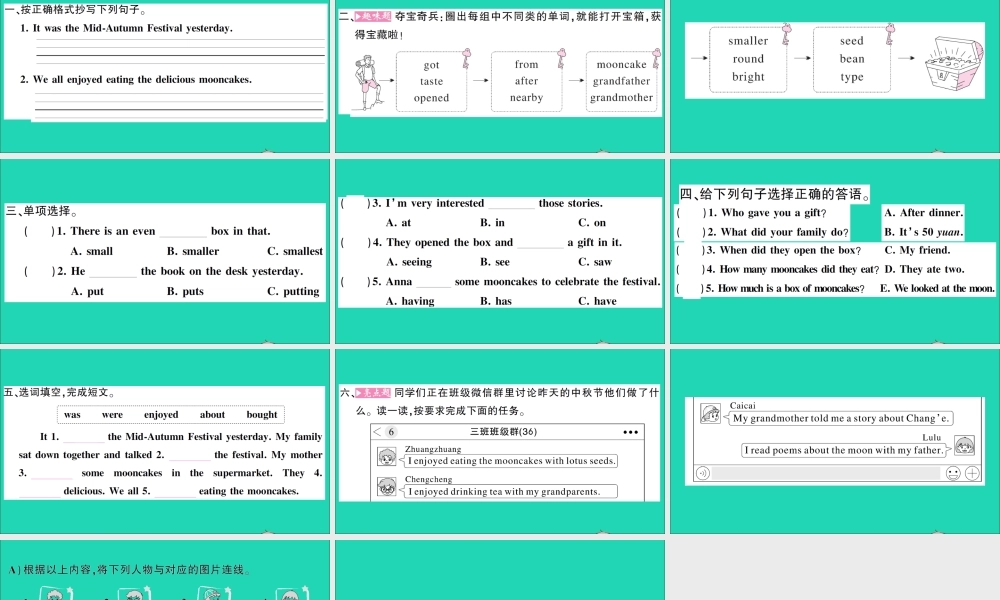The height and width of the screenshot is (600, 1000).
Task: Click the word 'was' in the word bank
Action: [x=72, y=414]
